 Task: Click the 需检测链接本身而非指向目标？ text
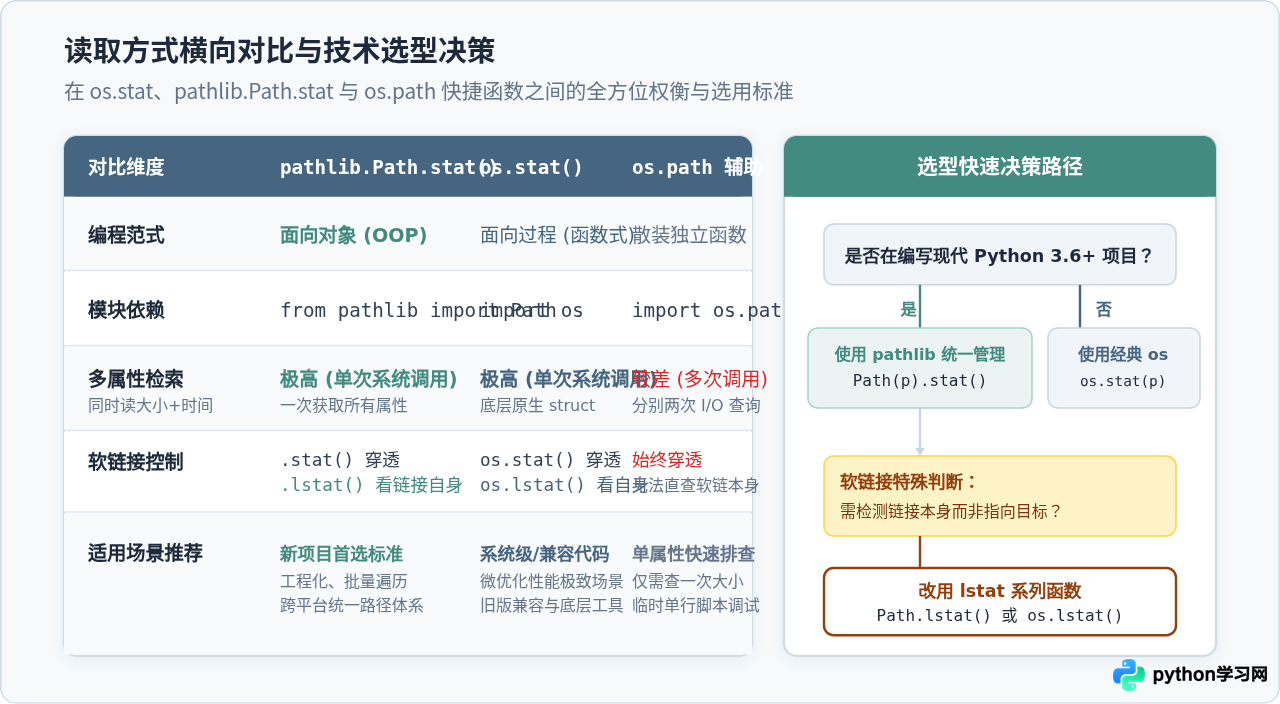point(951,511)
